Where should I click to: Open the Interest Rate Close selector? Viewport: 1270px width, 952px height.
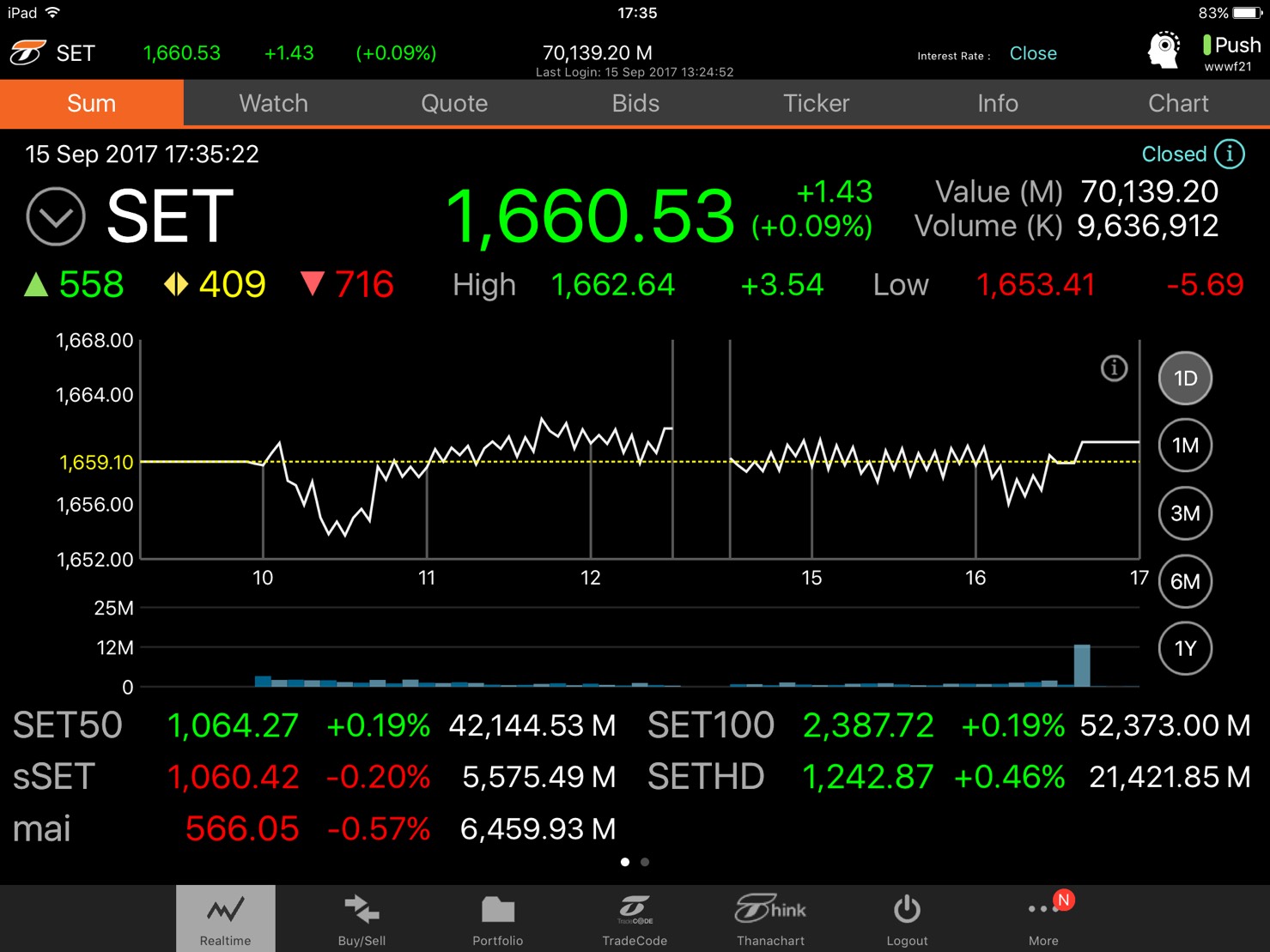tap(1032, 53)
